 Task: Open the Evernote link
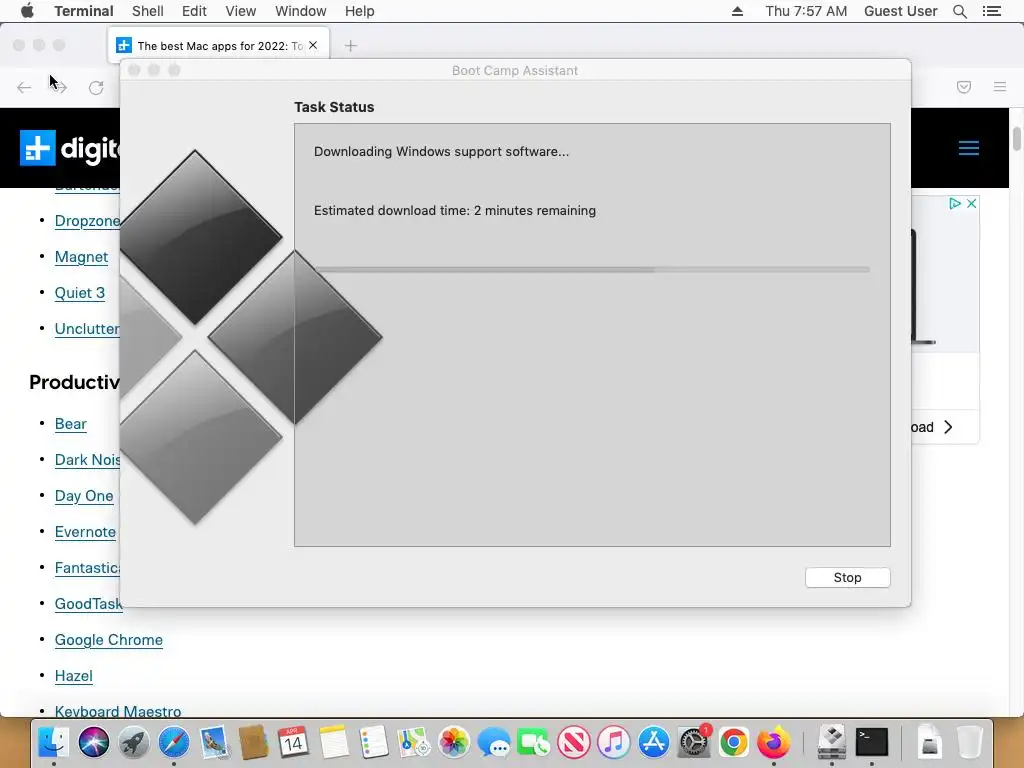tap(85, 532)
